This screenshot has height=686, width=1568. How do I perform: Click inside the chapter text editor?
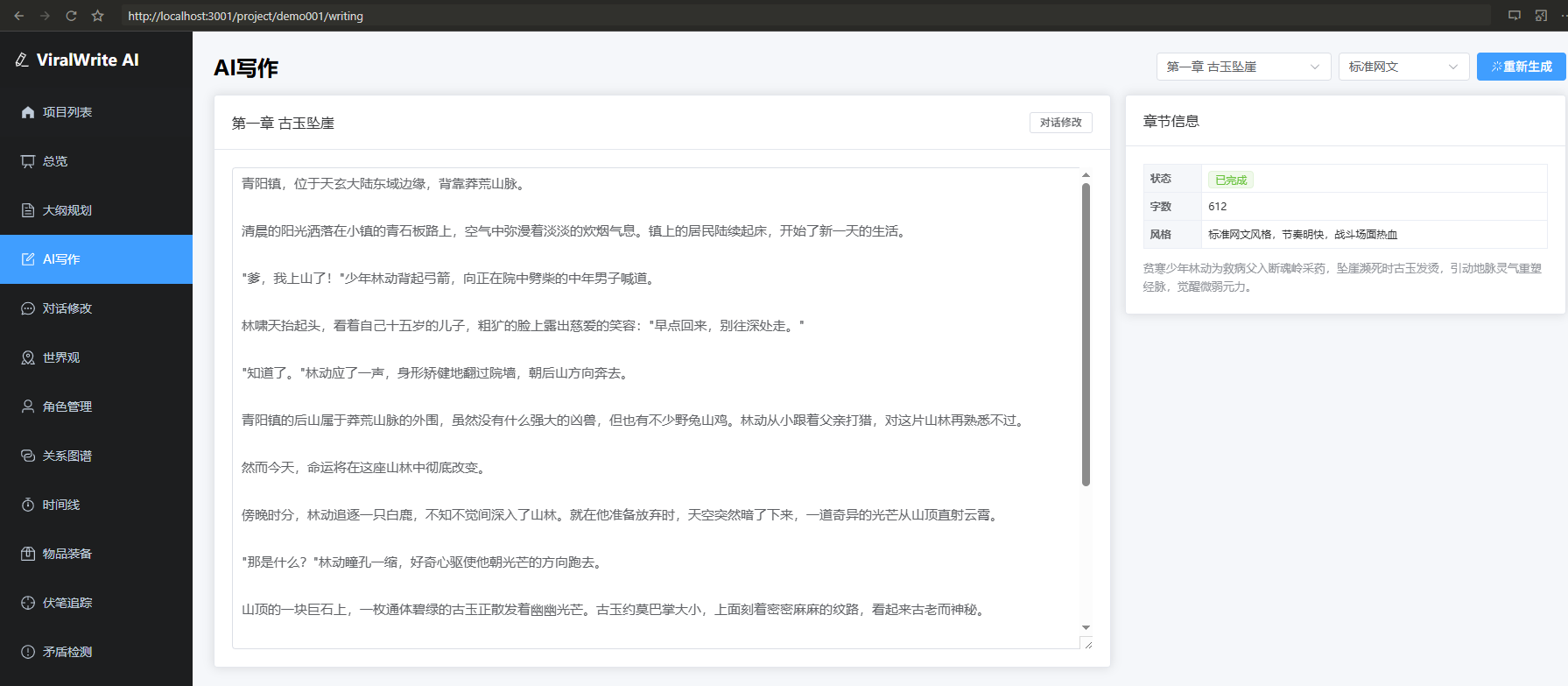[x=656, y=408]
